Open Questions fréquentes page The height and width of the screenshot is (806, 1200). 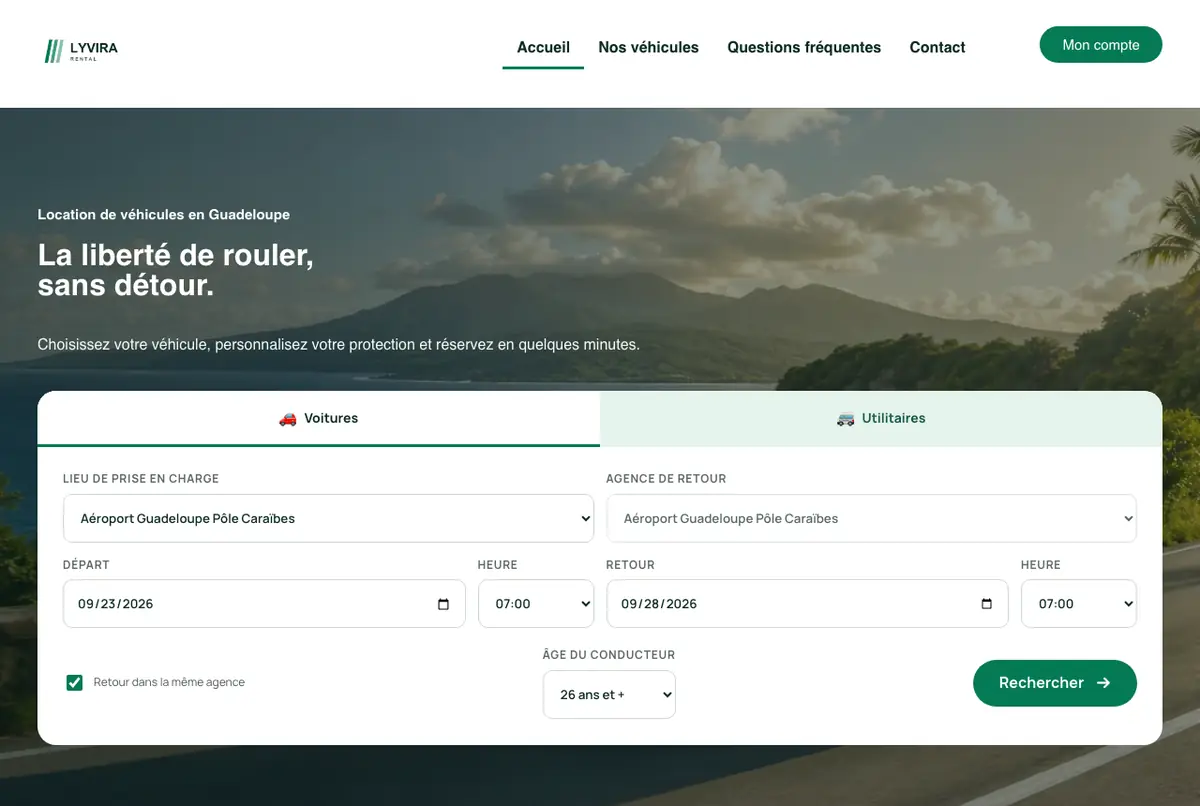click(804, 47)
